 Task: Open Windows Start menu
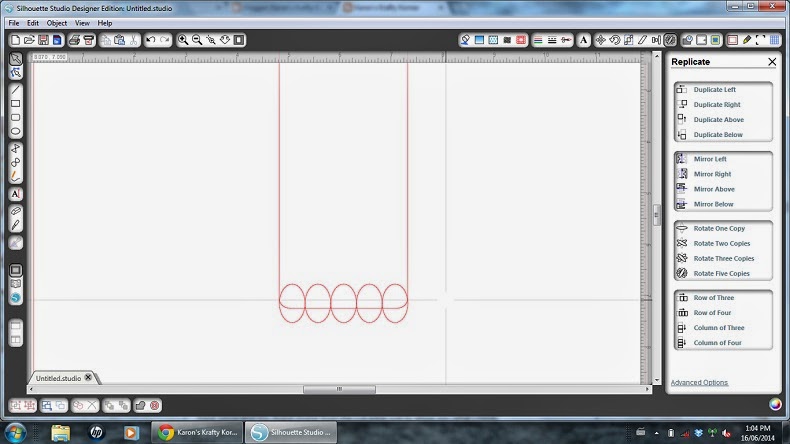tap(15, 432)
